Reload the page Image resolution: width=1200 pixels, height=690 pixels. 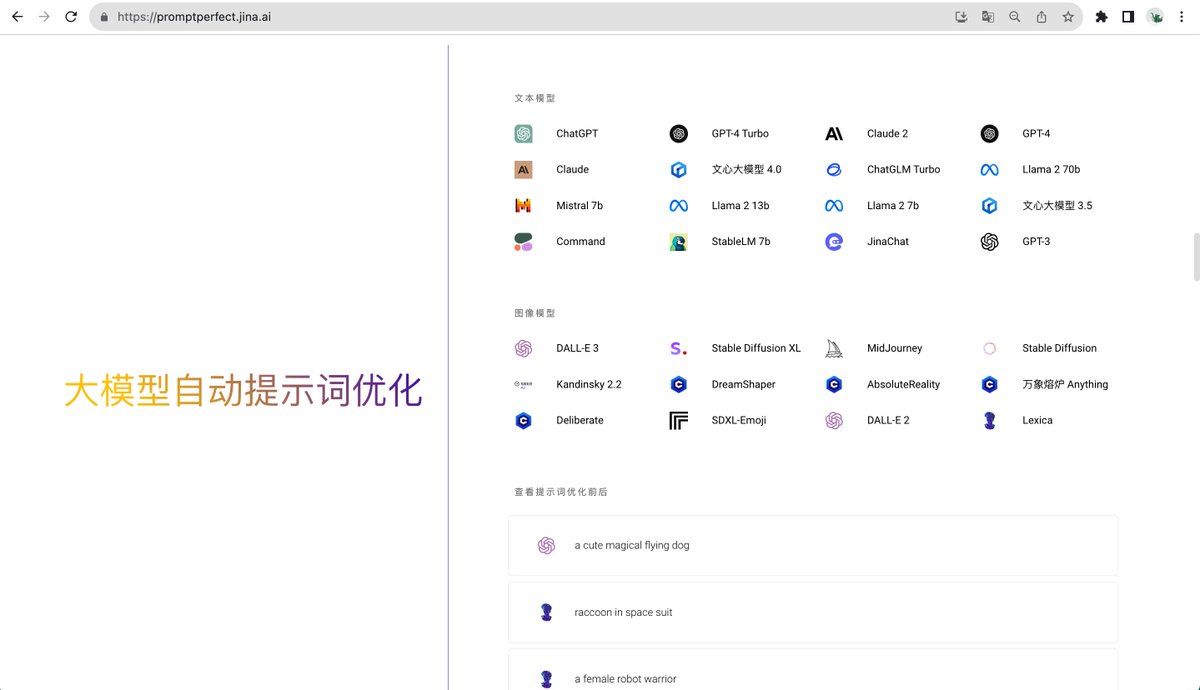(71, 17)
